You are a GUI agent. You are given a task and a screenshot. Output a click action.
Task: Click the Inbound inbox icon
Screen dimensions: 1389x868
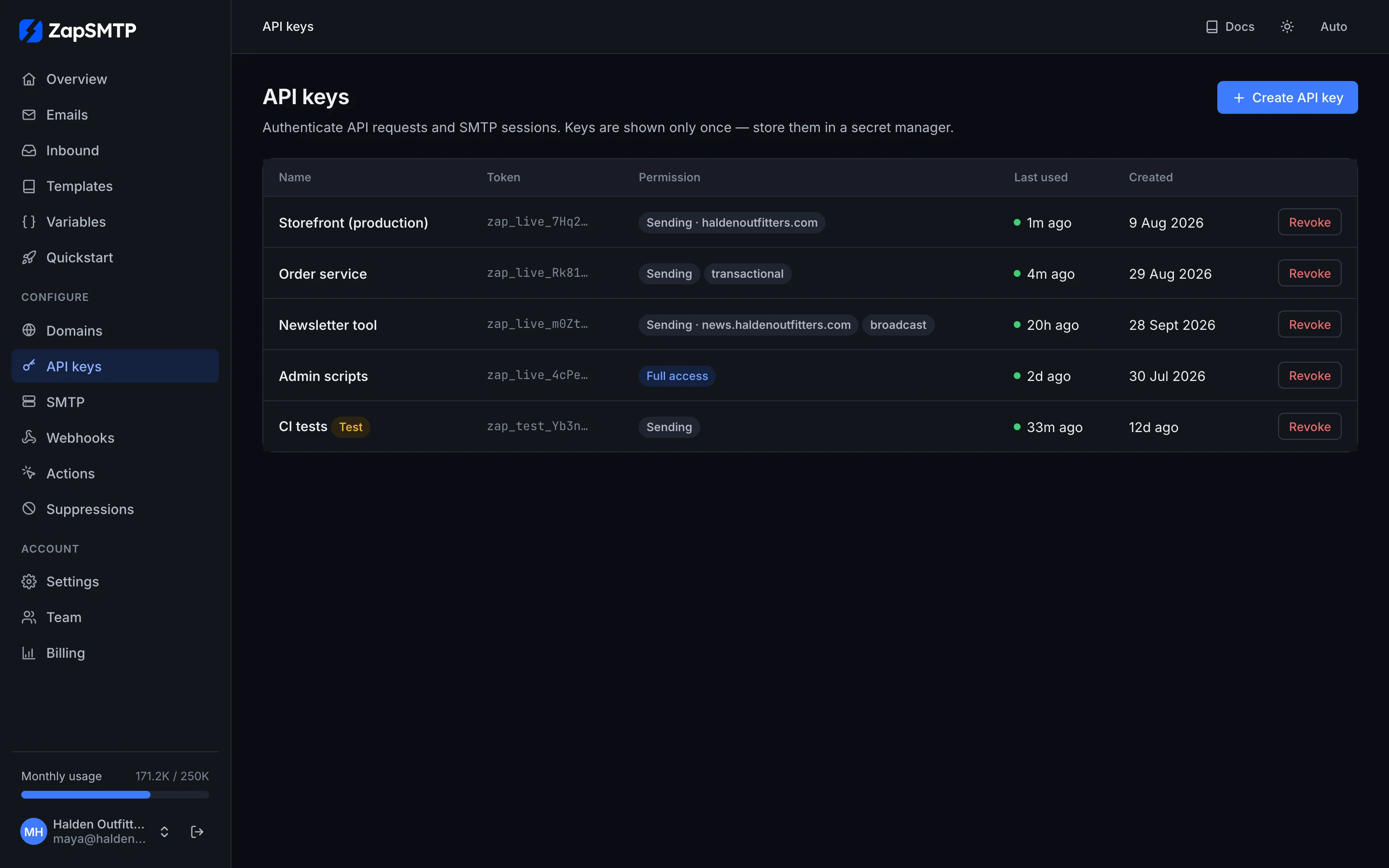[x=29, y=150]
